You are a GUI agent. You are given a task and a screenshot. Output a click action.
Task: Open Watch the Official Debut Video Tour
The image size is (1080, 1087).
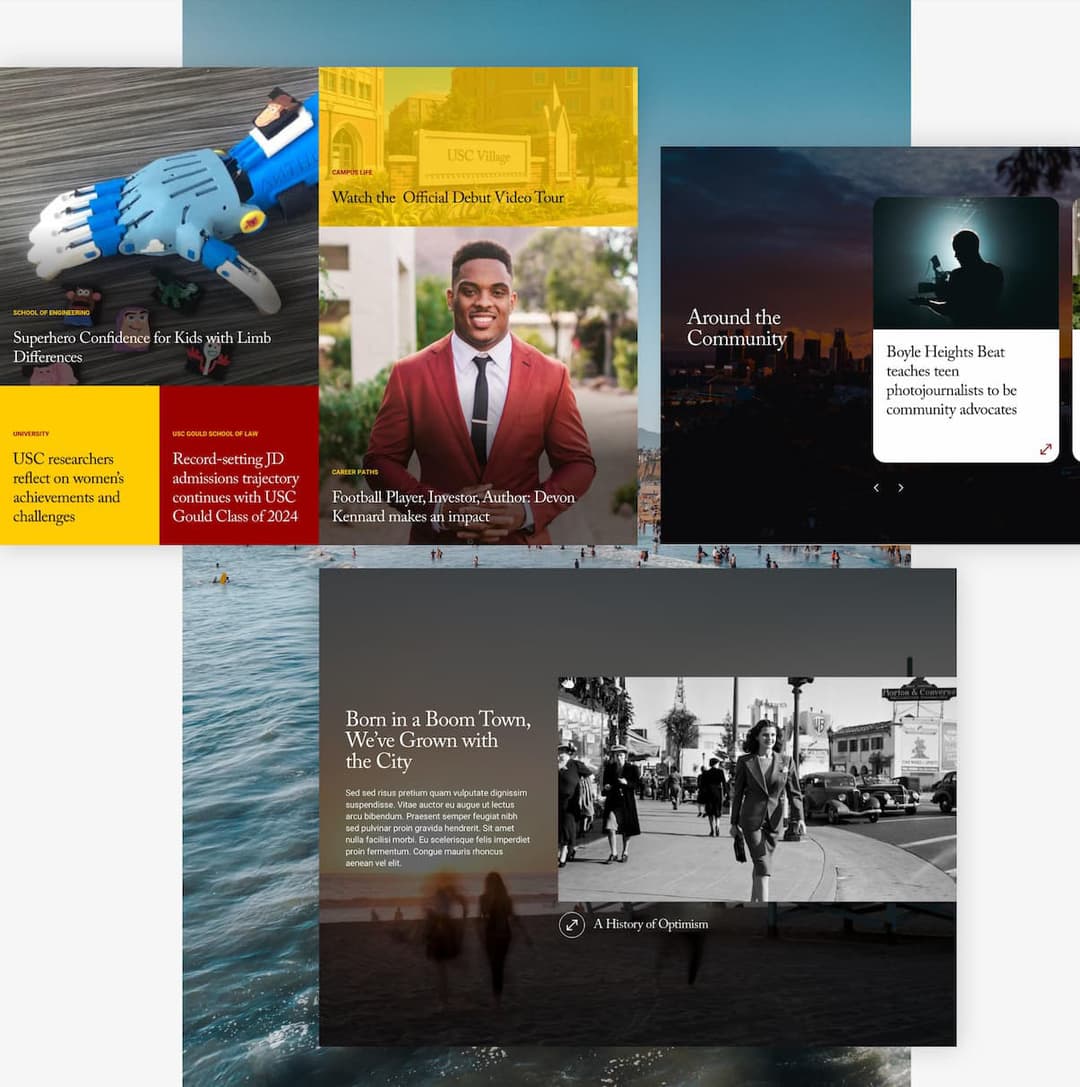click(x=447, y=198)
